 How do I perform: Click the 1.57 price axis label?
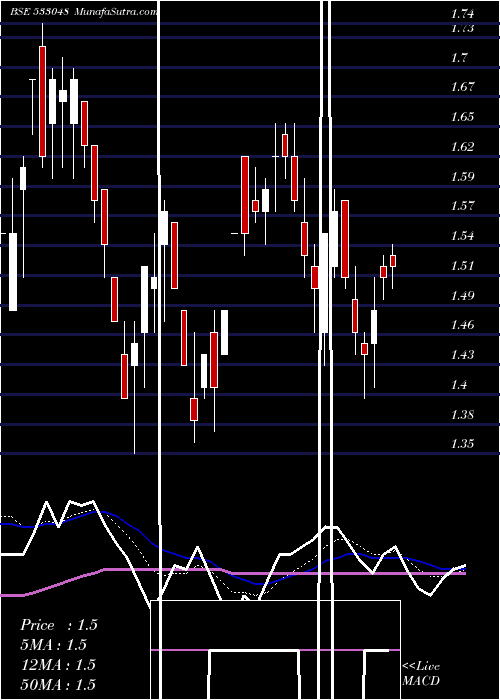click(462, 206)
